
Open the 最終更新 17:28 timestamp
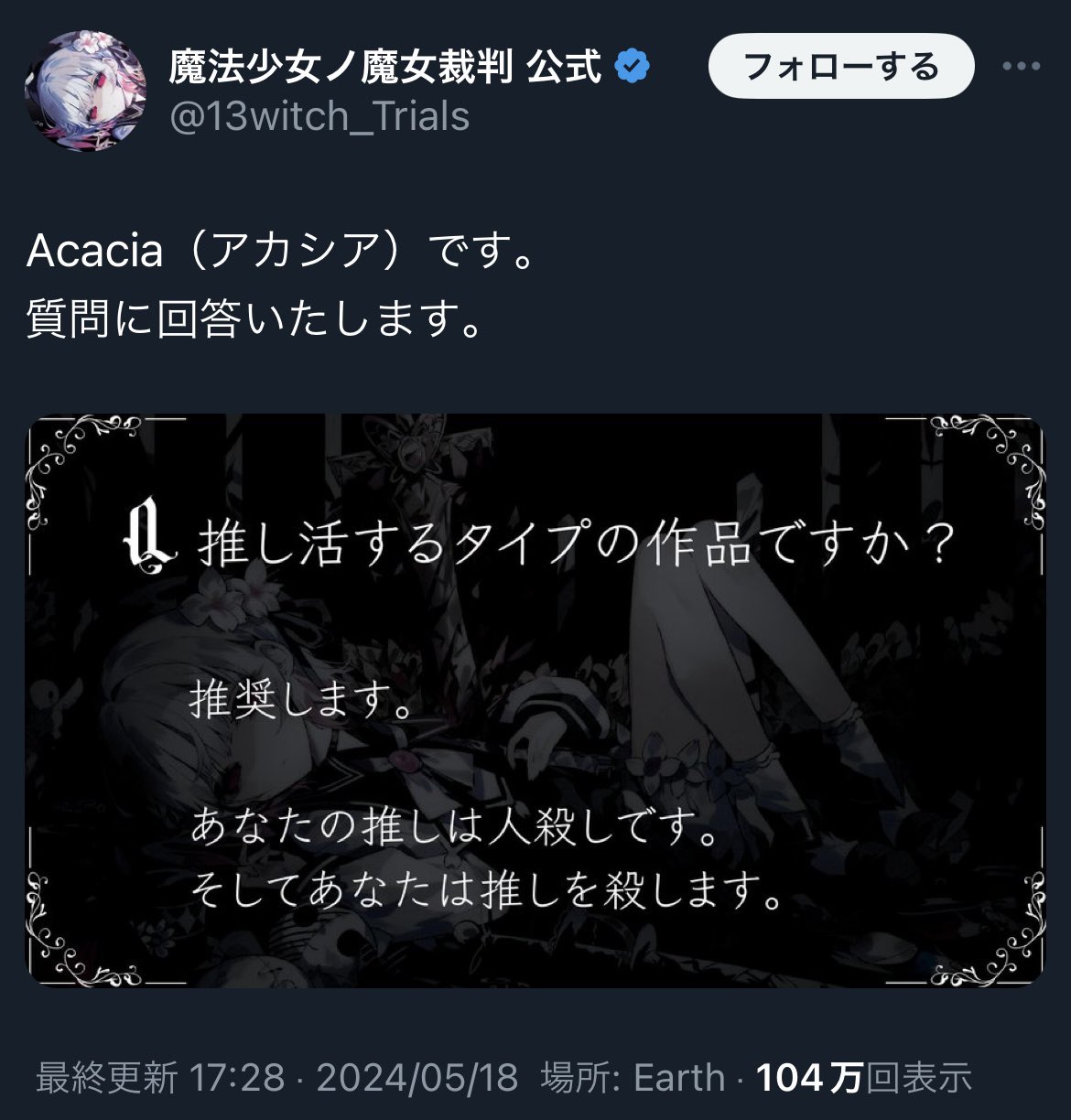[160, 1078]
